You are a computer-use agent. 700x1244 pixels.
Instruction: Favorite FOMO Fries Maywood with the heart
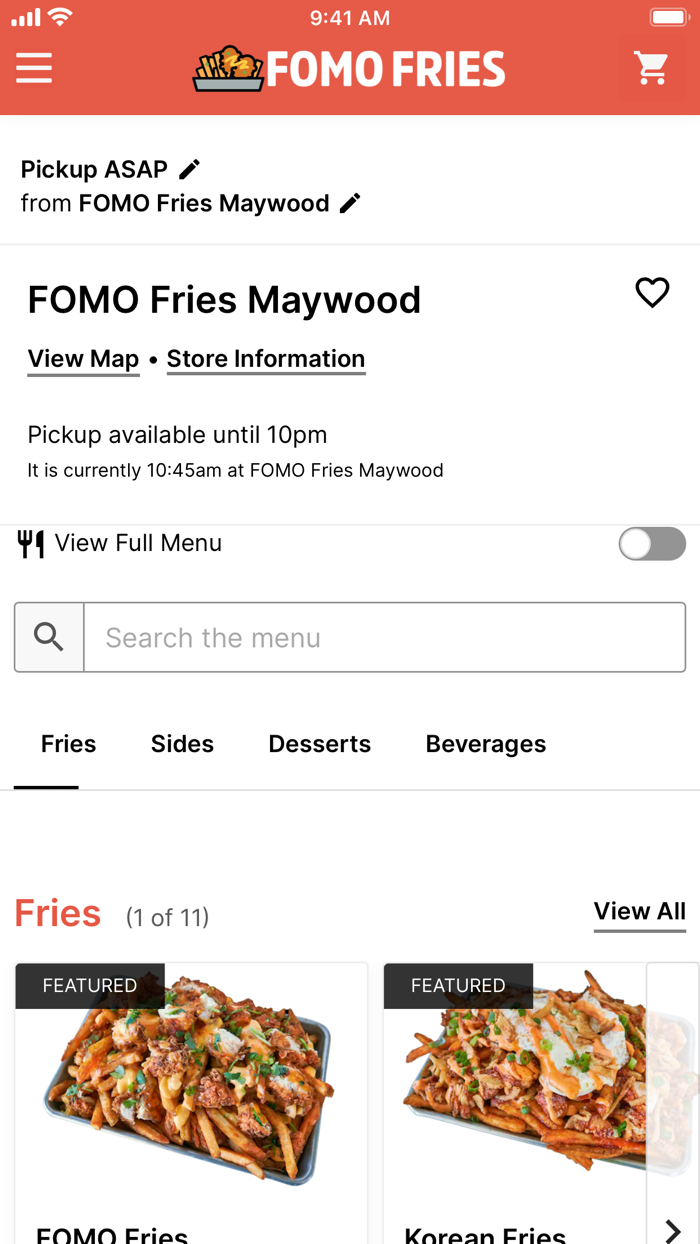click(x=652, y=293)
